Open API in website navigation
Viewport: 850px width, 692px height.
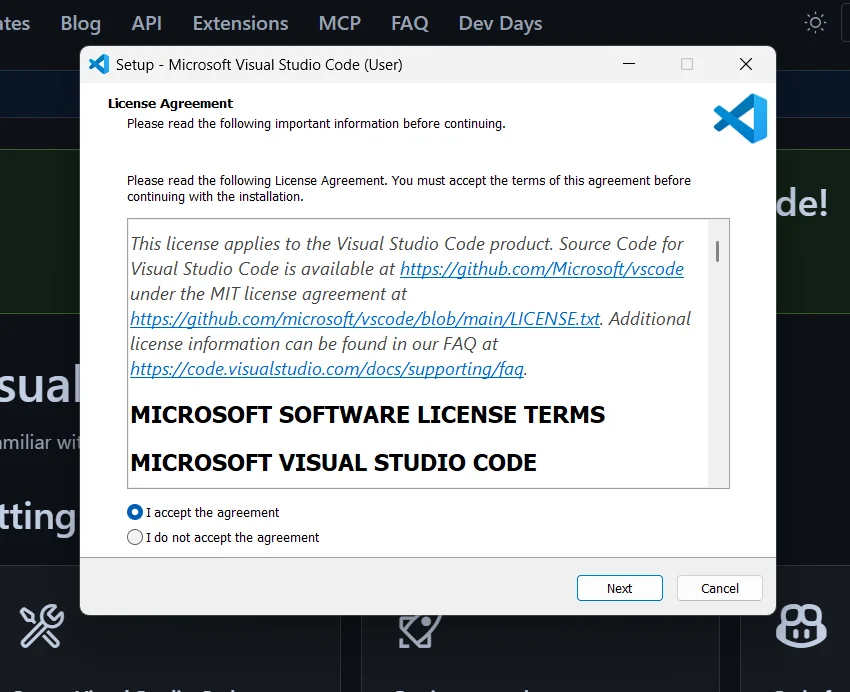coord(146,23)
